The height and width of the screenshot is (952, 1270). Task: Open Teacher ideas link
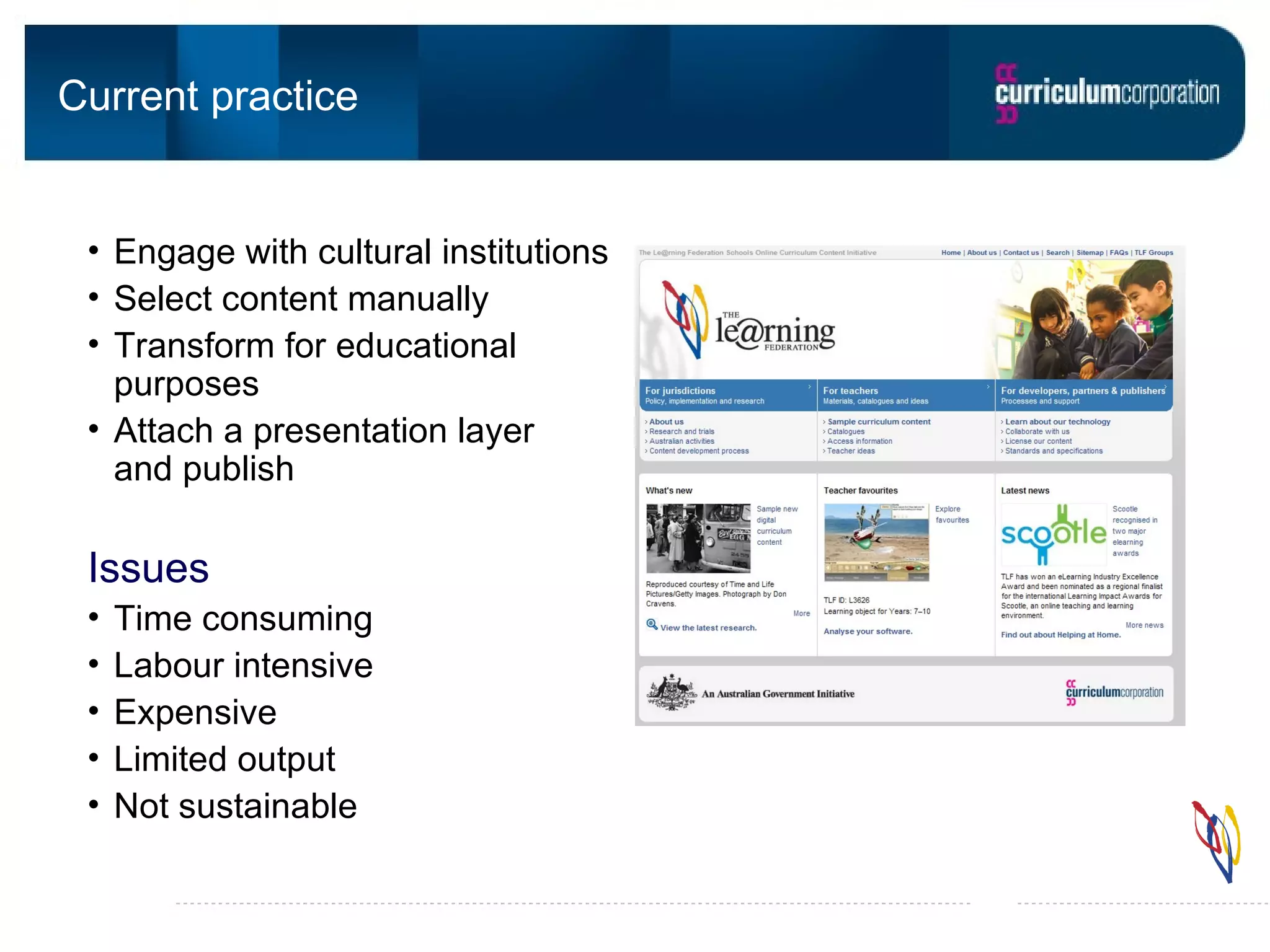pyautogui.click(x=851, y=451)
